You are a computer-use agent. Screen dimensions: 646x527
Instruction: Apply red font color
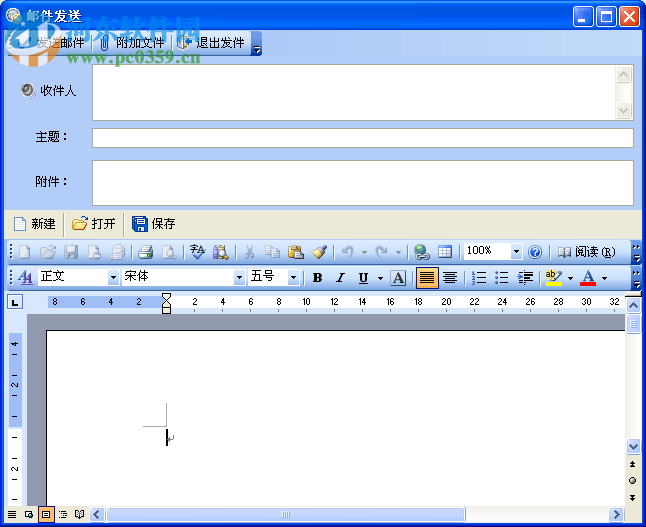588,278
